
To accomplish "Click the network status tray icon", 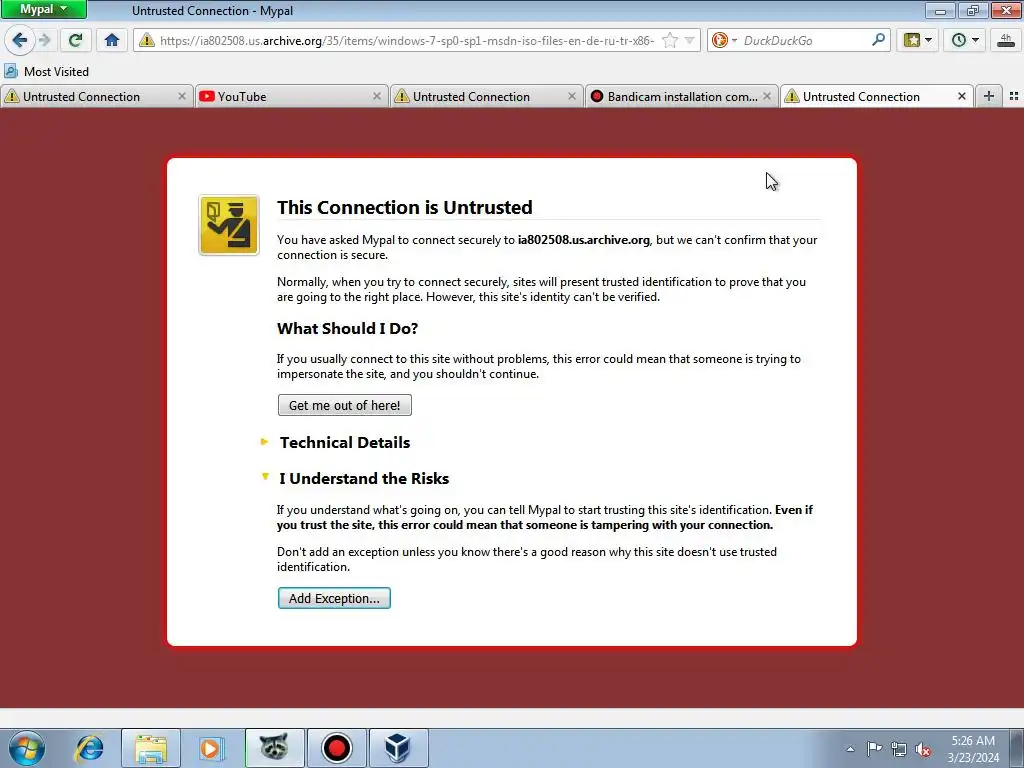I will (899, 749).
